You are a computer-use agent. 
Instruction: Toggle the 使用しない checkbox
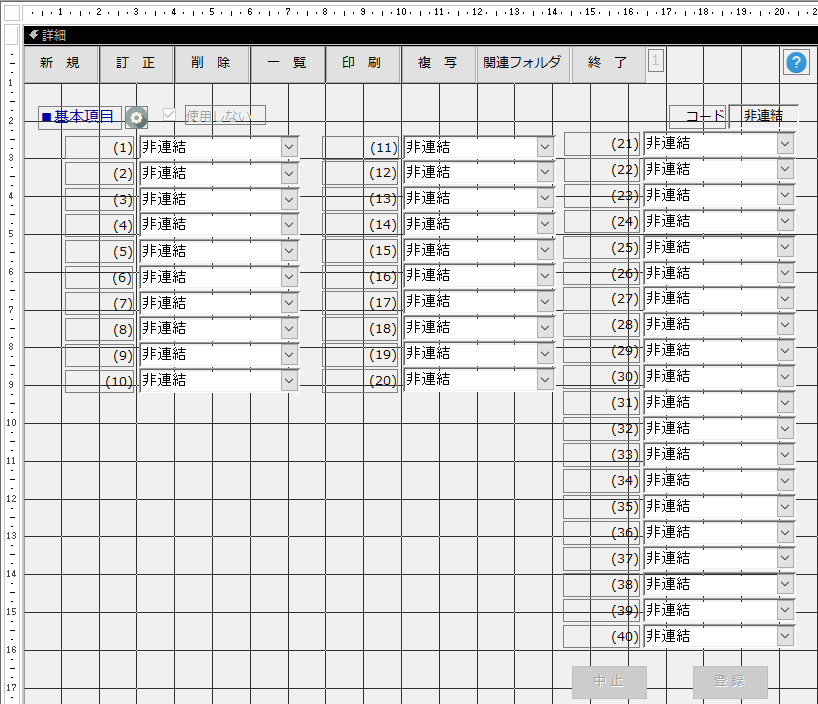169,114
